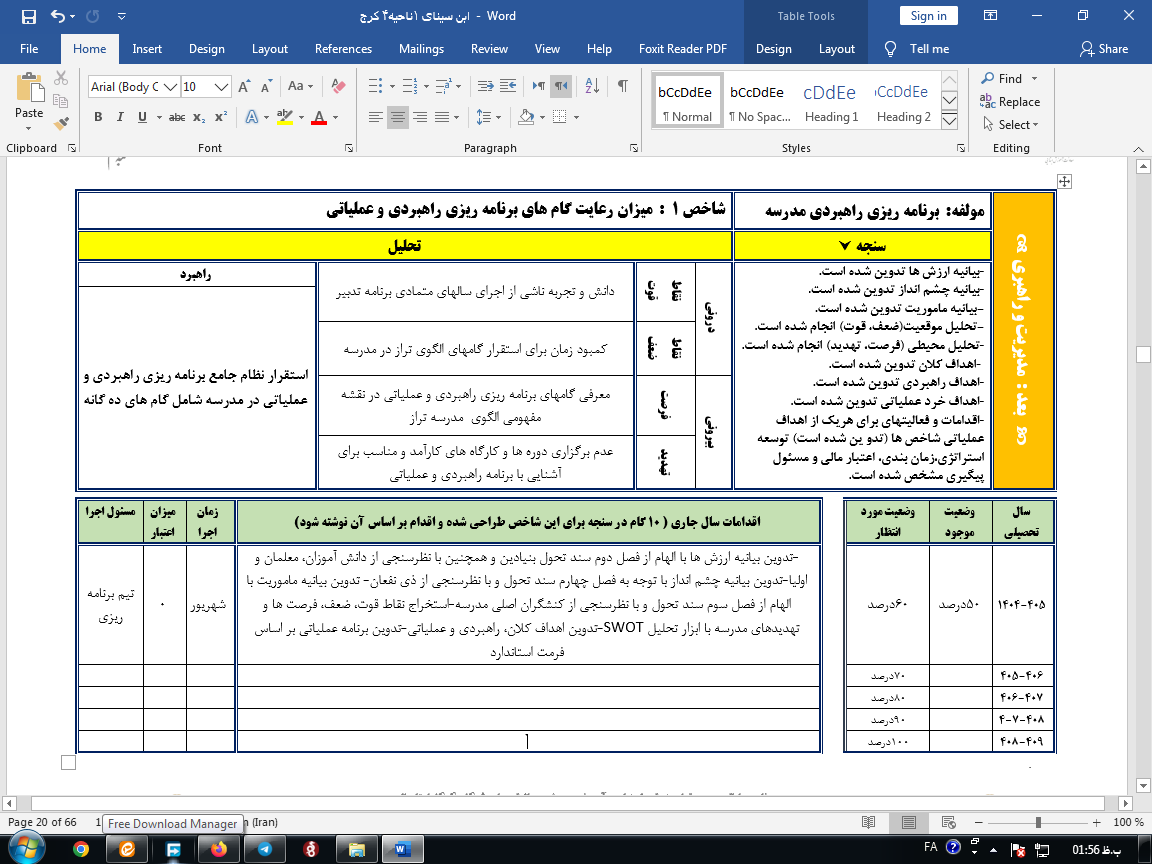Toggle Bold formatting
Screen dimensions: 1152x864
(x=98, y=117)
